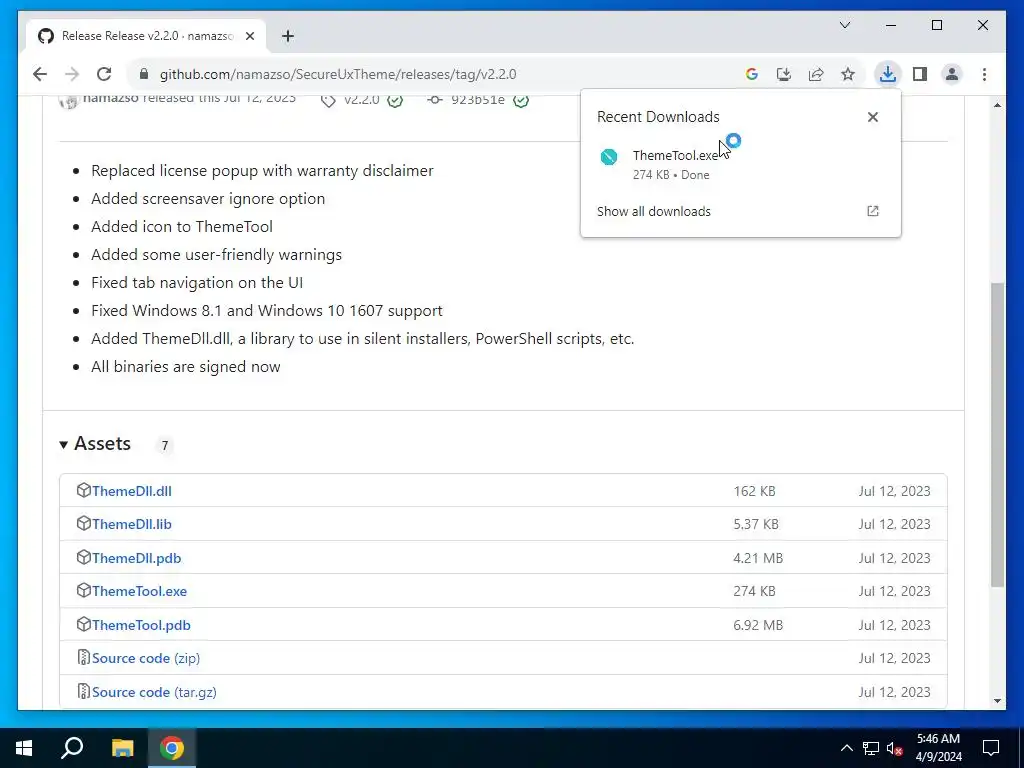Close the Recent Downloads popup
This screenshot has width=1024, height=768.
click(872, 117)
